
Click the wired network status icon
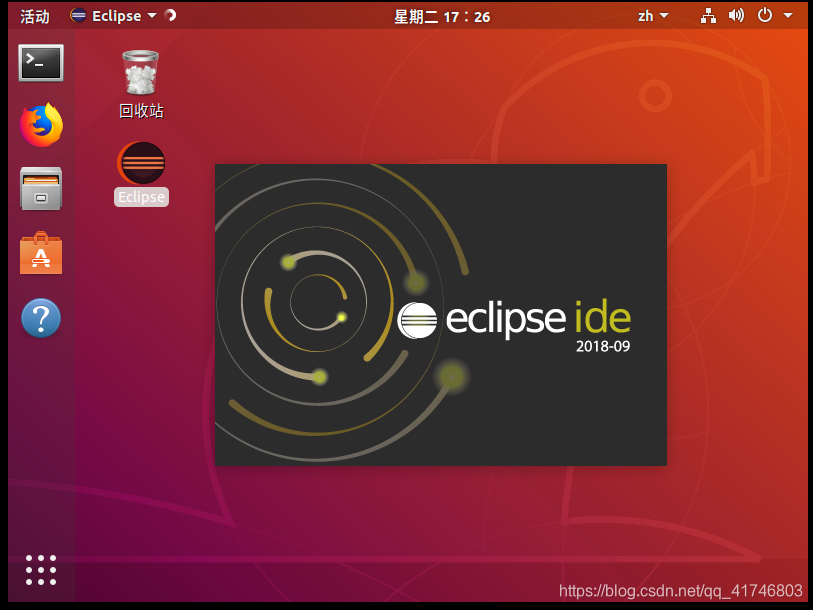pyautogui.click(x=708, y=16)
